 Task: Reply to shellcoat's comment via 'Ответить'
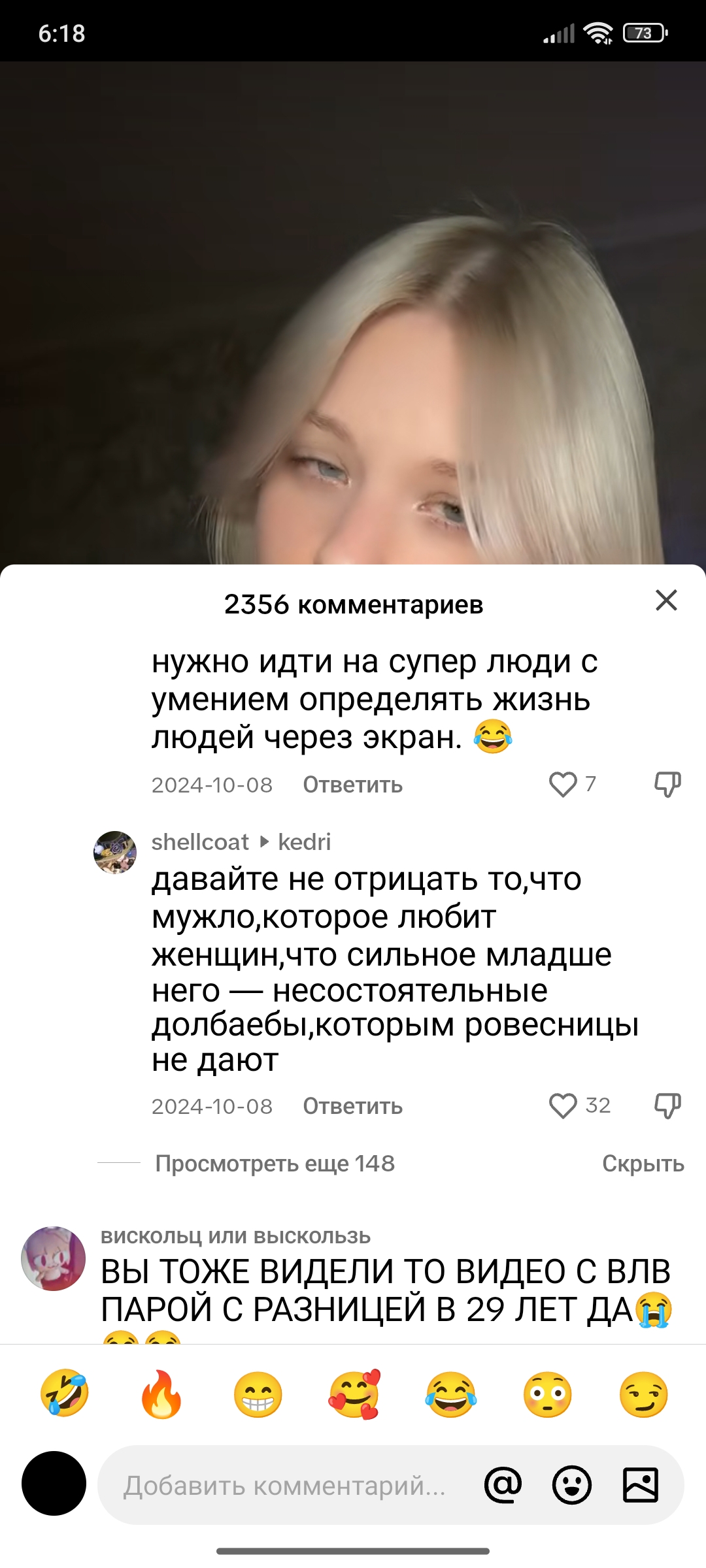click(x=353, y=1106)
